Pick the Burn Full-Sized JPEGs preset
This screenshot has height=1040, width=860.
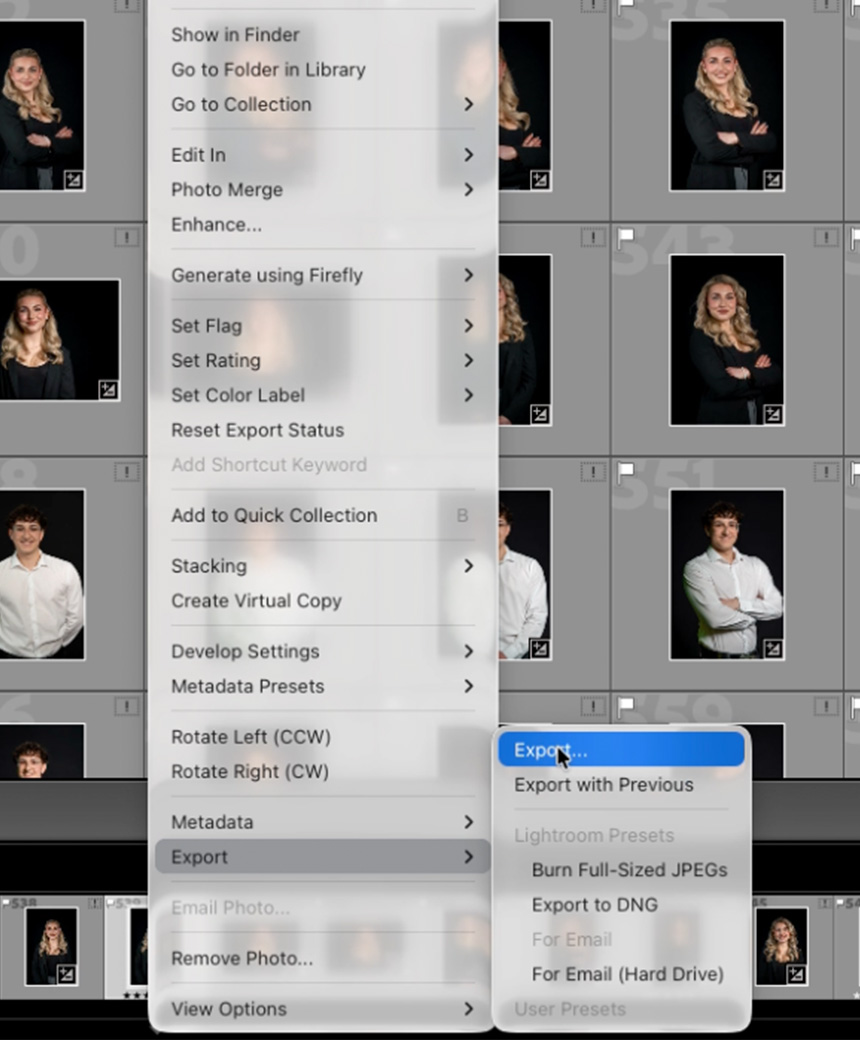point(621,870)
